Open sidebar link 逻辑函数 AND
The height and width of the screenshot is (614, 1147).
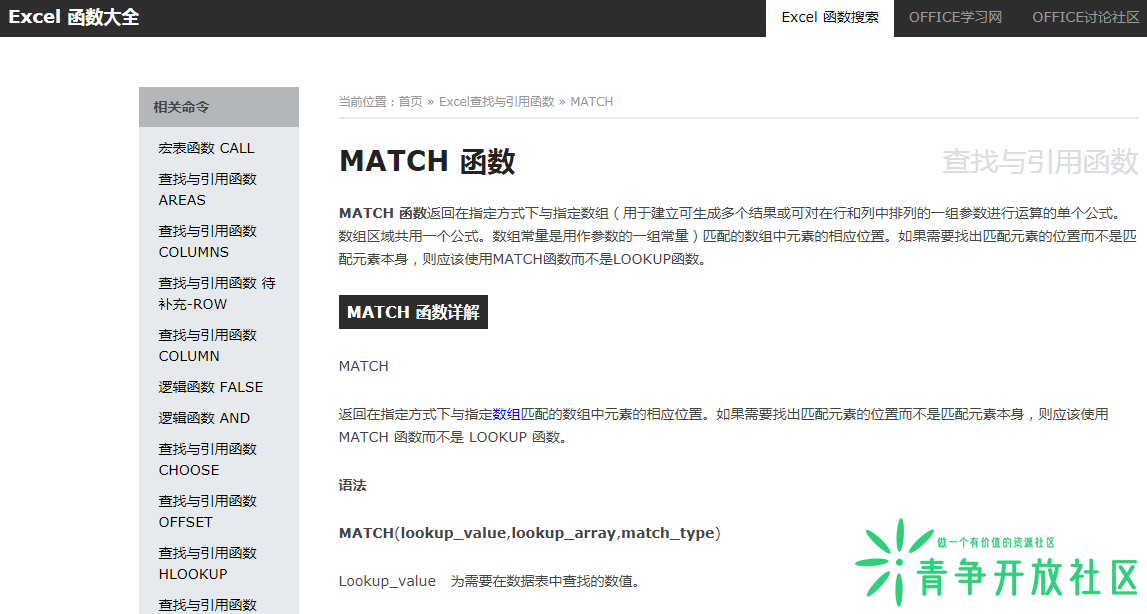204,418
